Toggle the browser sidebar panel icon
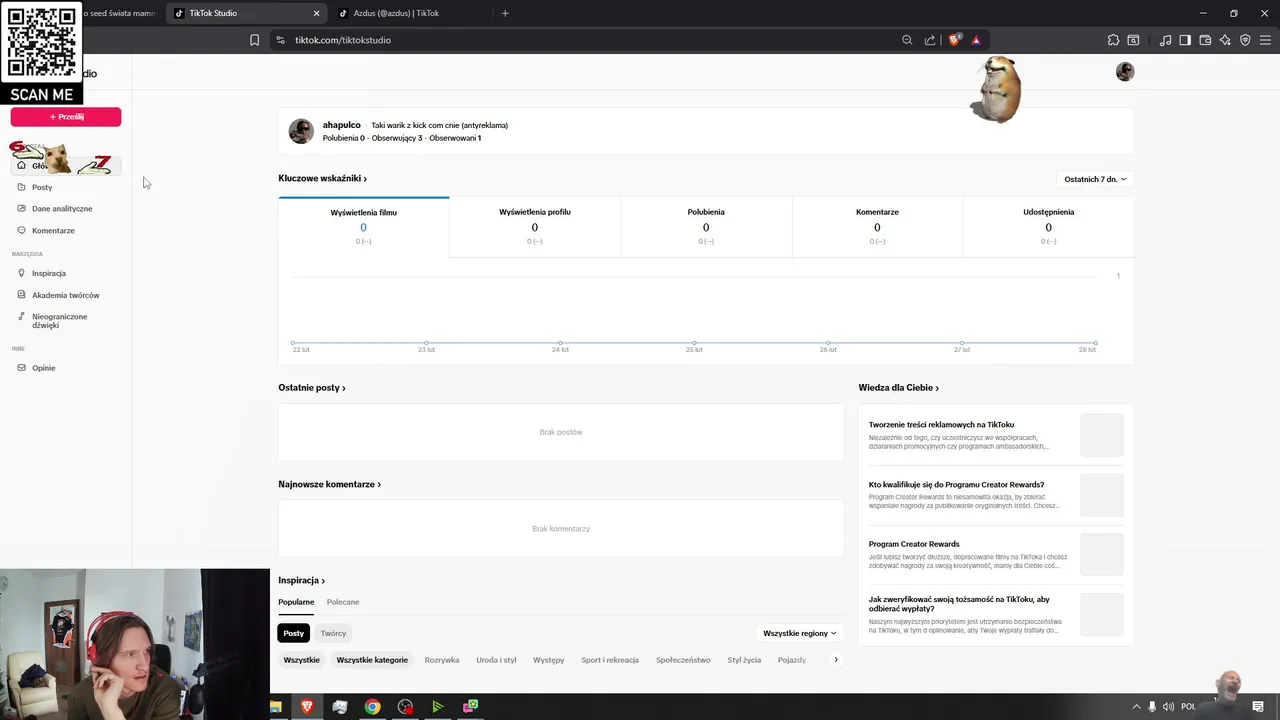 pyautogui.click(x=1185, y=40)
